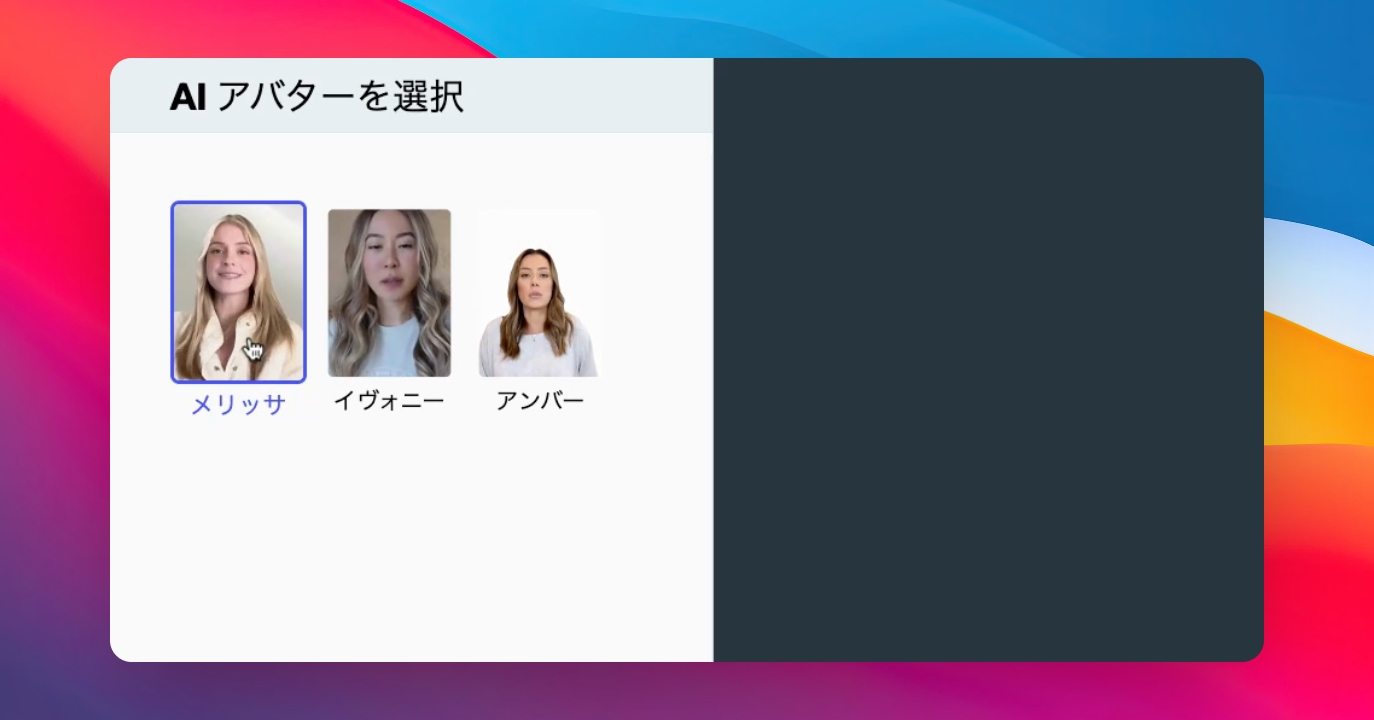
Task: Click the highlighted メリッサ avatar under the cursor
Action: click(238, 292)
